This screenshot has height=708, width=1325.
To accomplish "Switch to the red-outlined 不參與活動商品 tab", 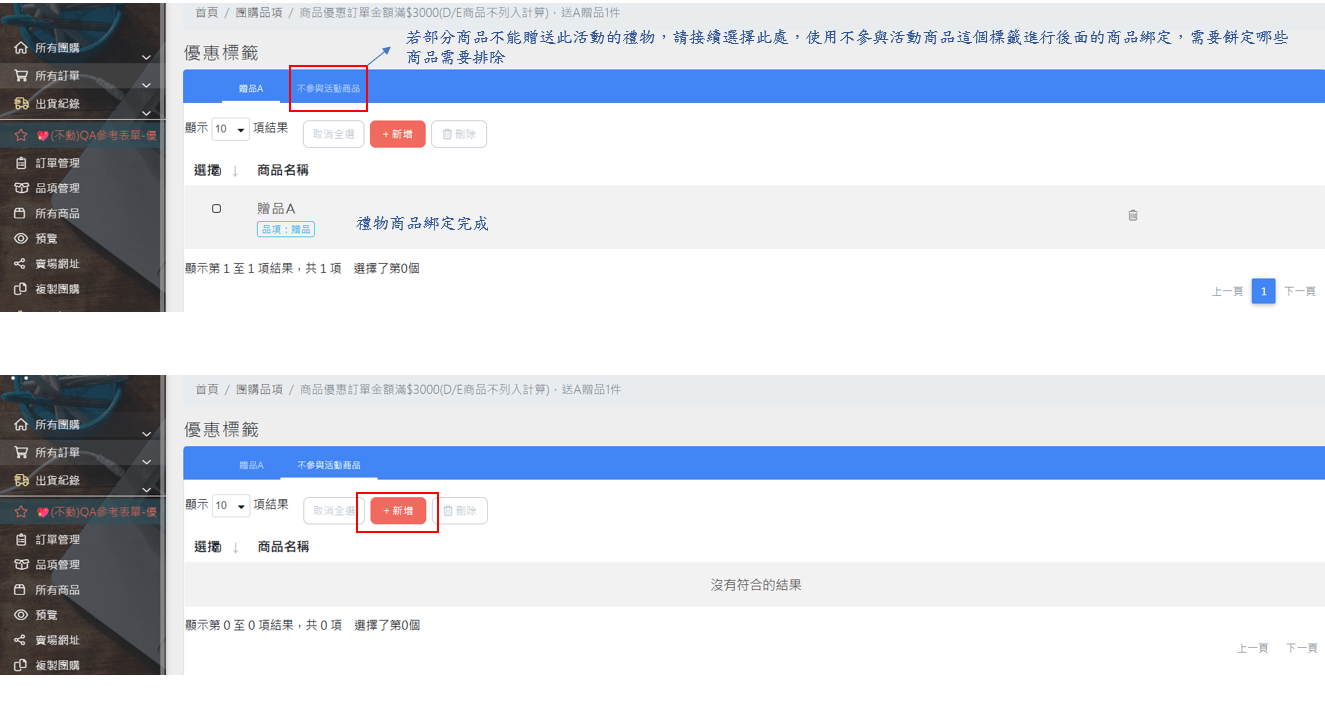I will pos(328,89).
